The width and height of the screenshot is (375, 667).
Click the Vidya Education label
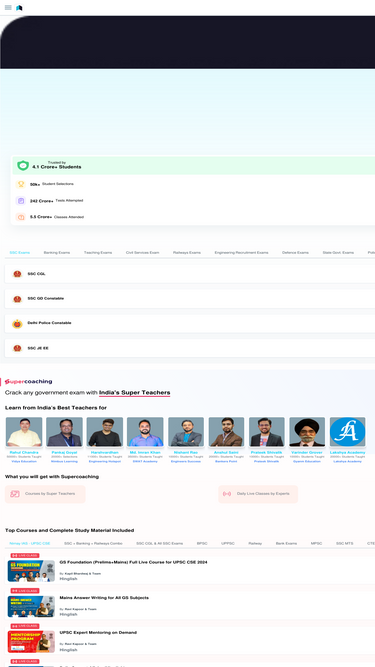click(24, 462)
